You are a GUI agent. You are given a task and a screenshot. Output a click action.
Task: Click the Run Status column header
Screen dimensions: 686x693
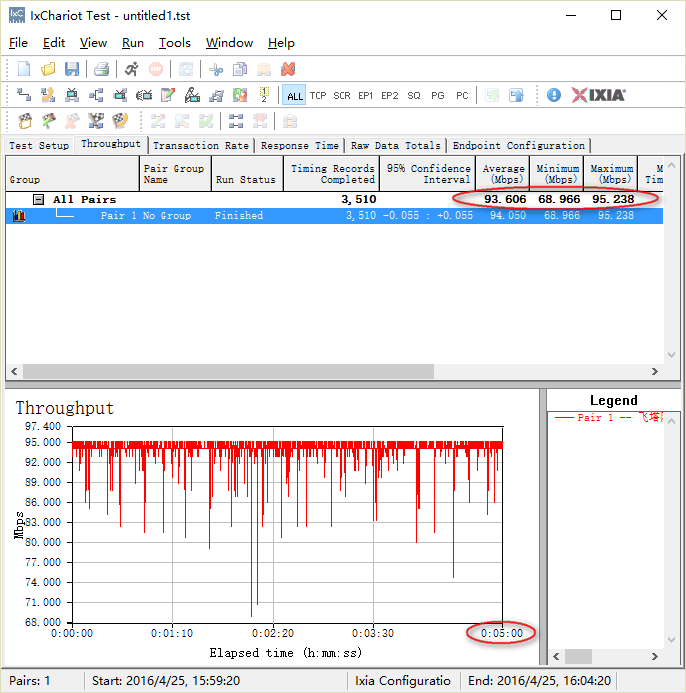tap(247, 174)
